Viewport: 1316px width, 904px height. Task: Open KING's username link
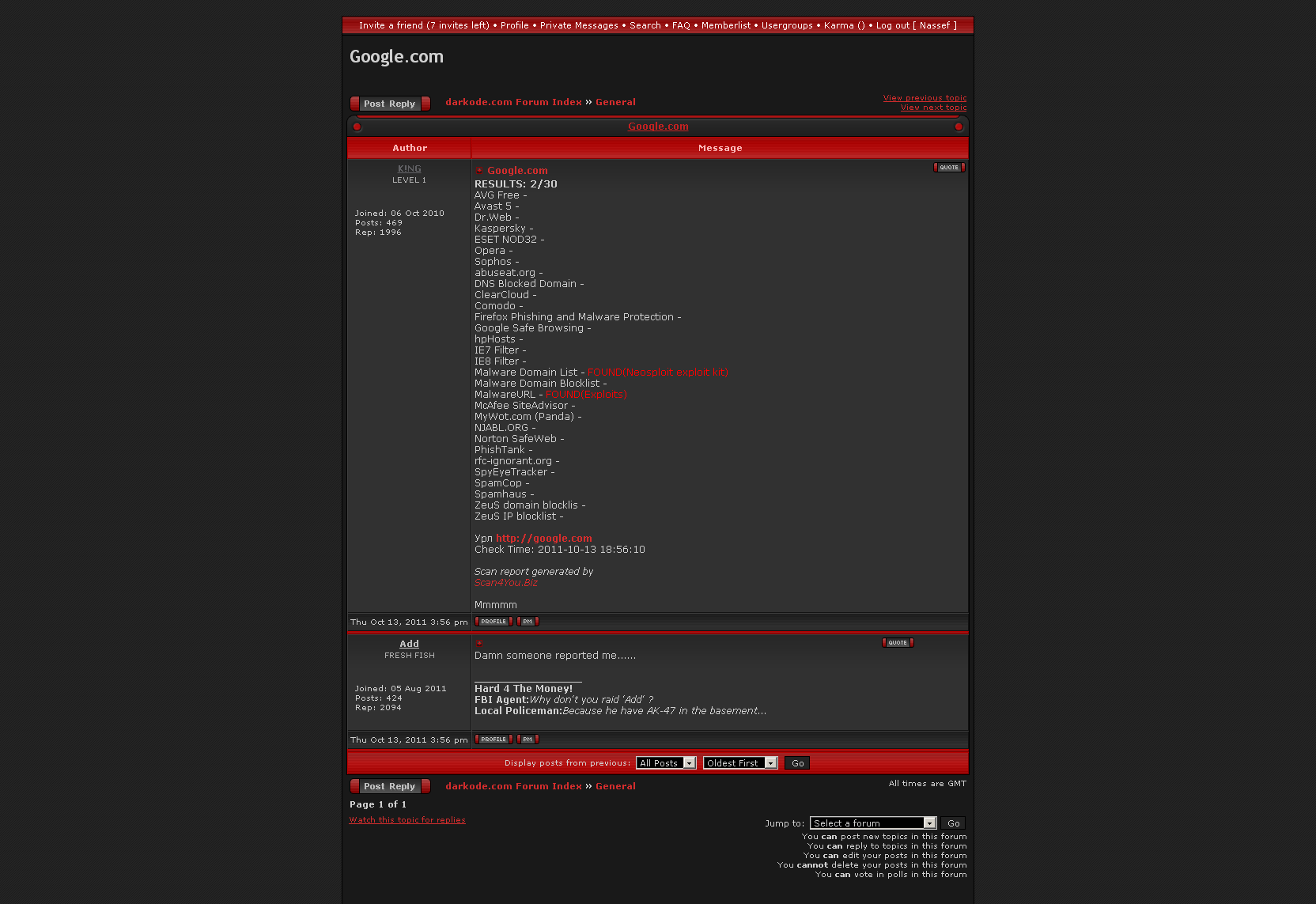409,168
